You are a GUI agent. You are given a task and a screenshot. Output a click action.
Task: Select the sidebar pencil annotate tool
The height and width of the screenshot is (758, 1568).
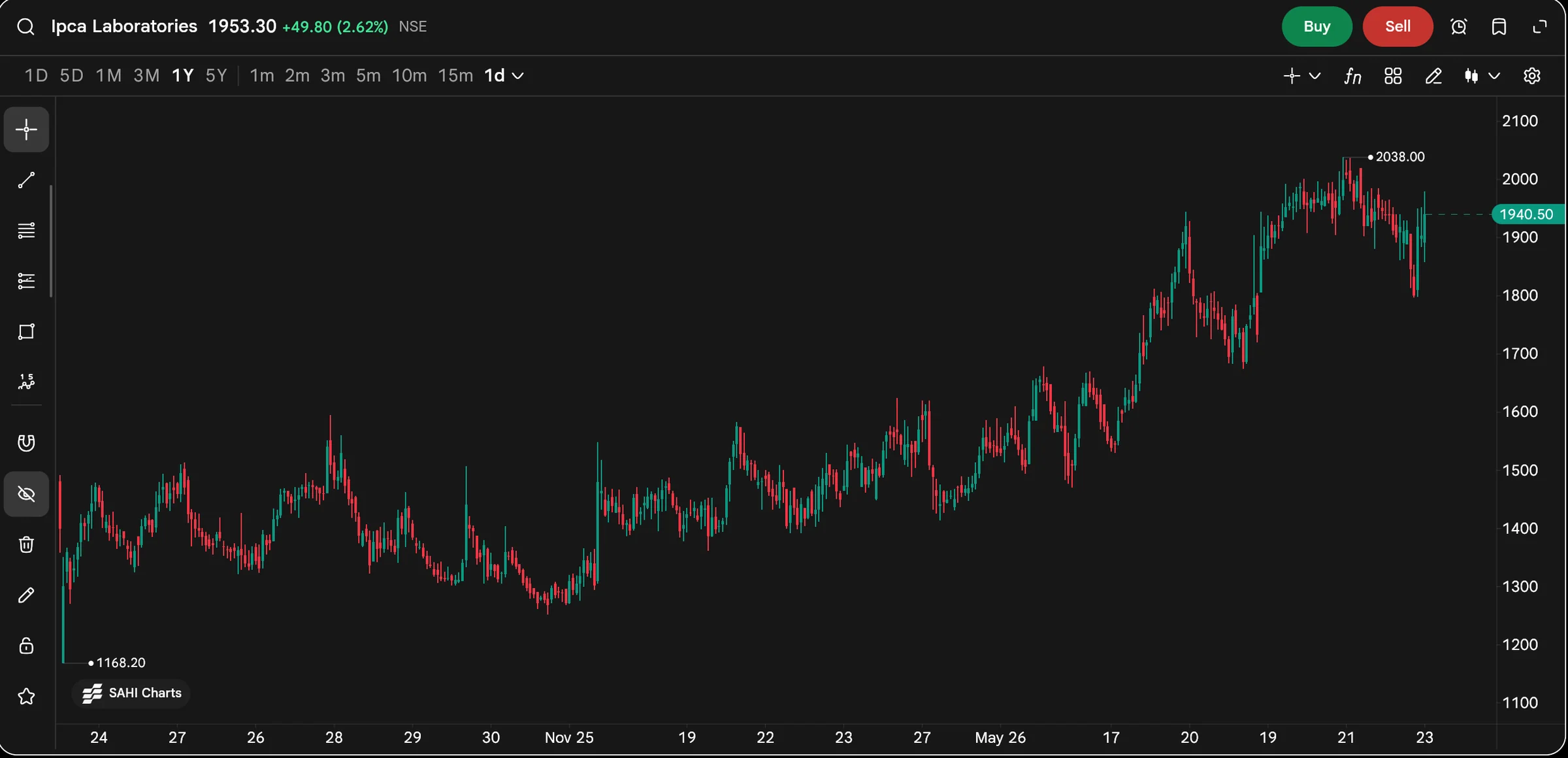[26, 595]
